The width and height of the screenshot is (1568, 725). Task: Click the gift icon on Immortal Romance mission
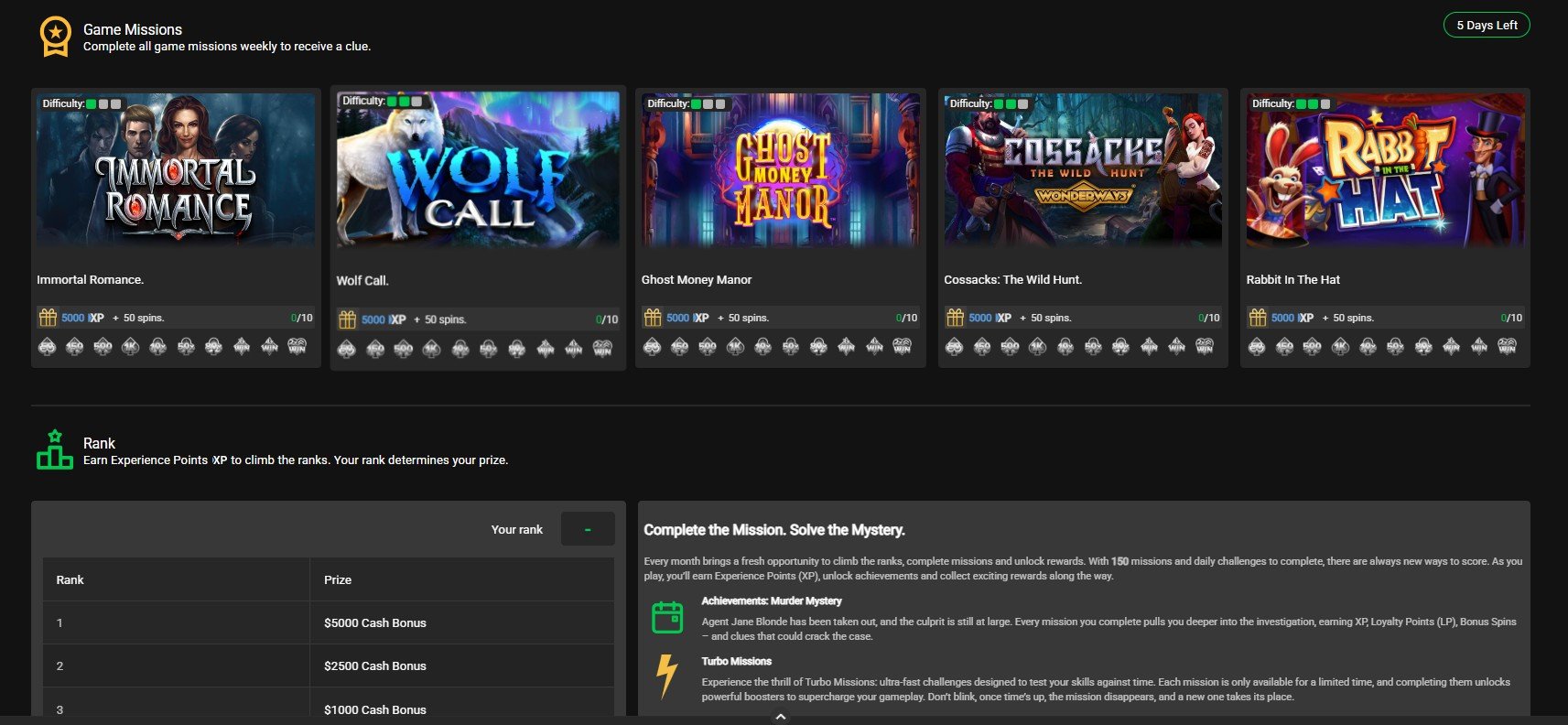(x=48, y=318)
